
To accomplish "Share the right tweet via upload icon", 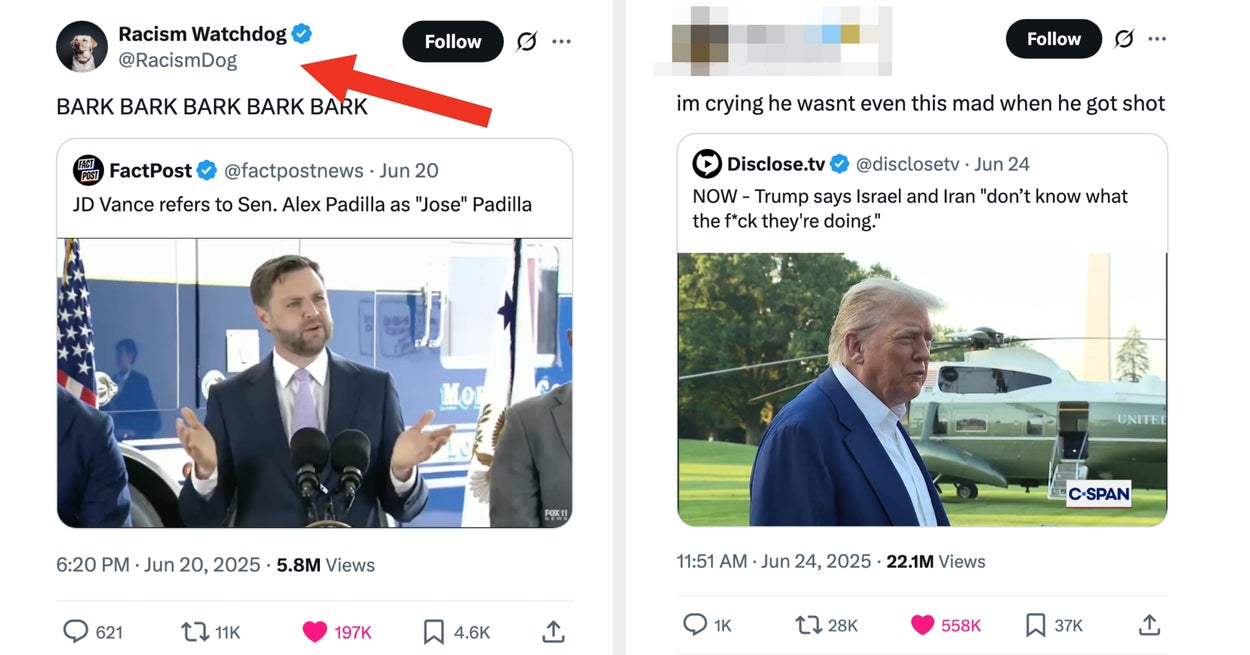I will pyautogui.click(x=1149, y=625).
